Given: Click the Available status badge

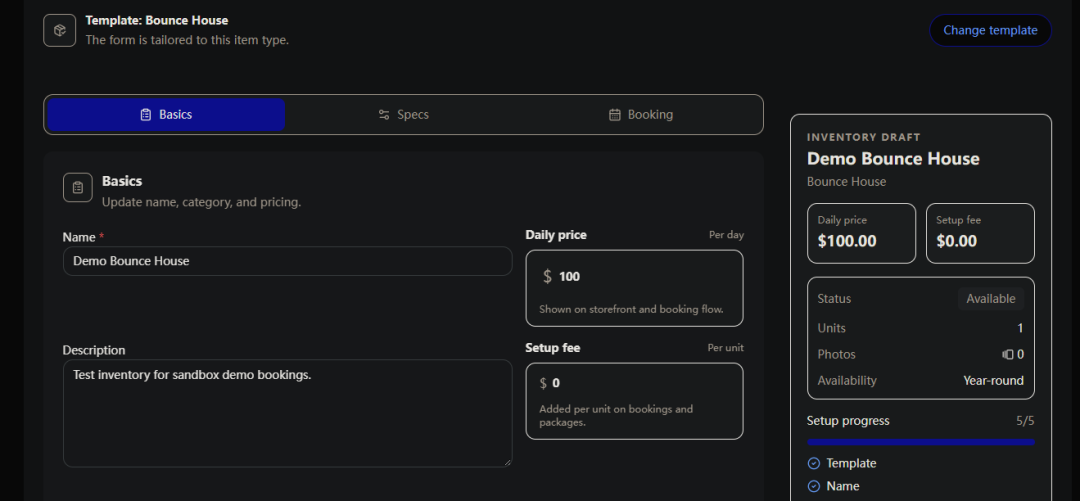Looking at the screenshot, I should point(990,299).
